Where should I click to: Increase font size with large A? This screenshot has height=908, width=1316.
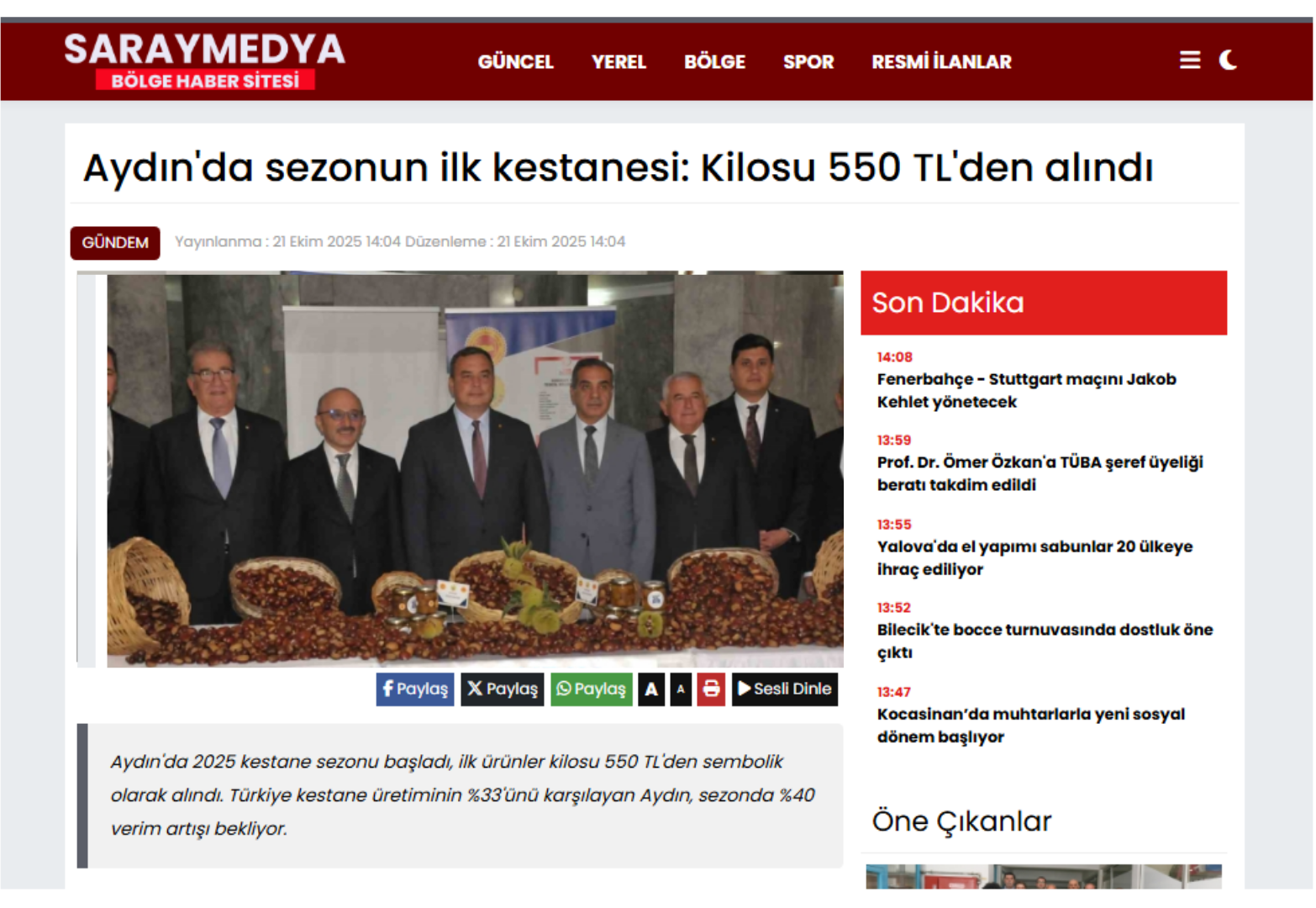(651, 689)
